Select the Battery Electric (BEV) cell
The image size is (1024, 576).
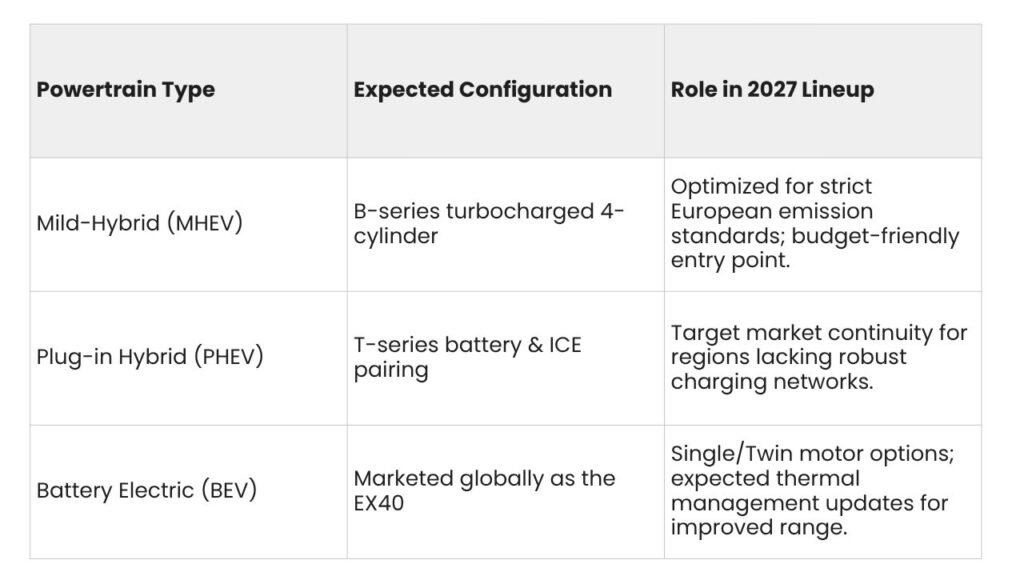[x=188, y=492]
